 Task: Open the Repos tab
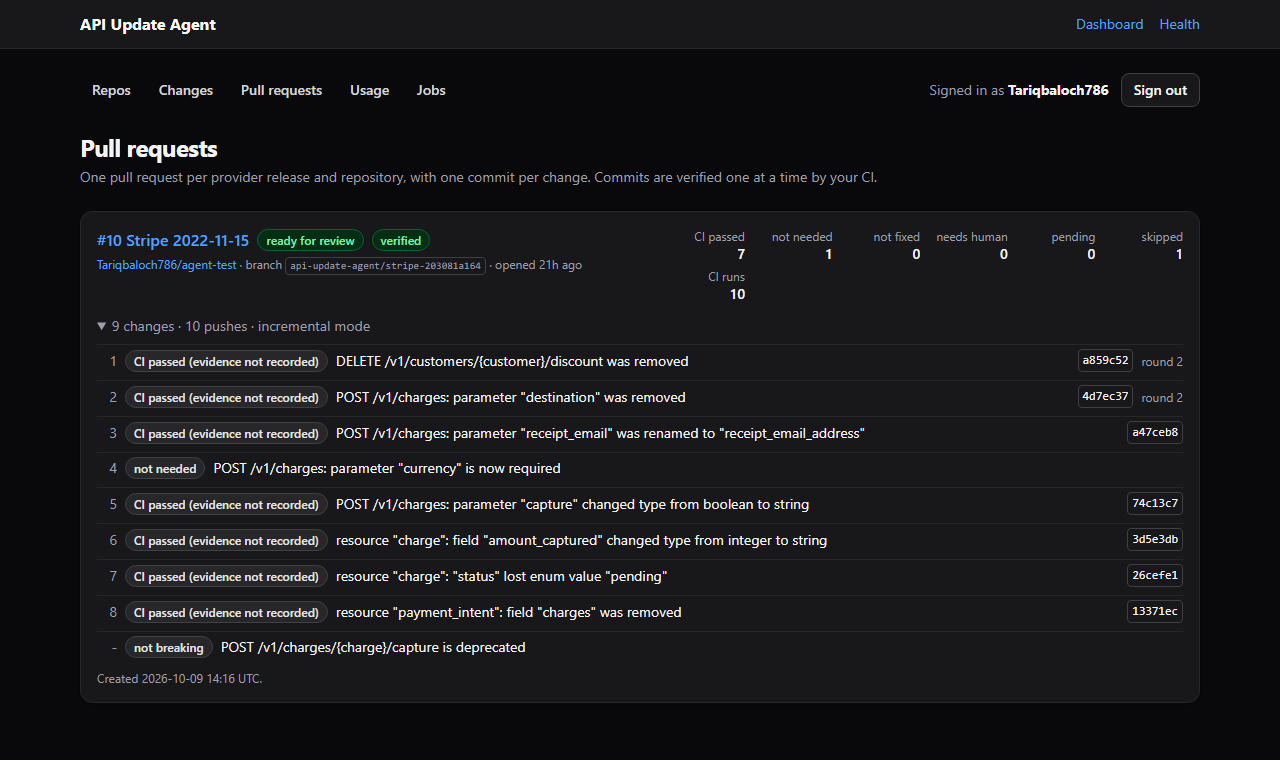111,90
